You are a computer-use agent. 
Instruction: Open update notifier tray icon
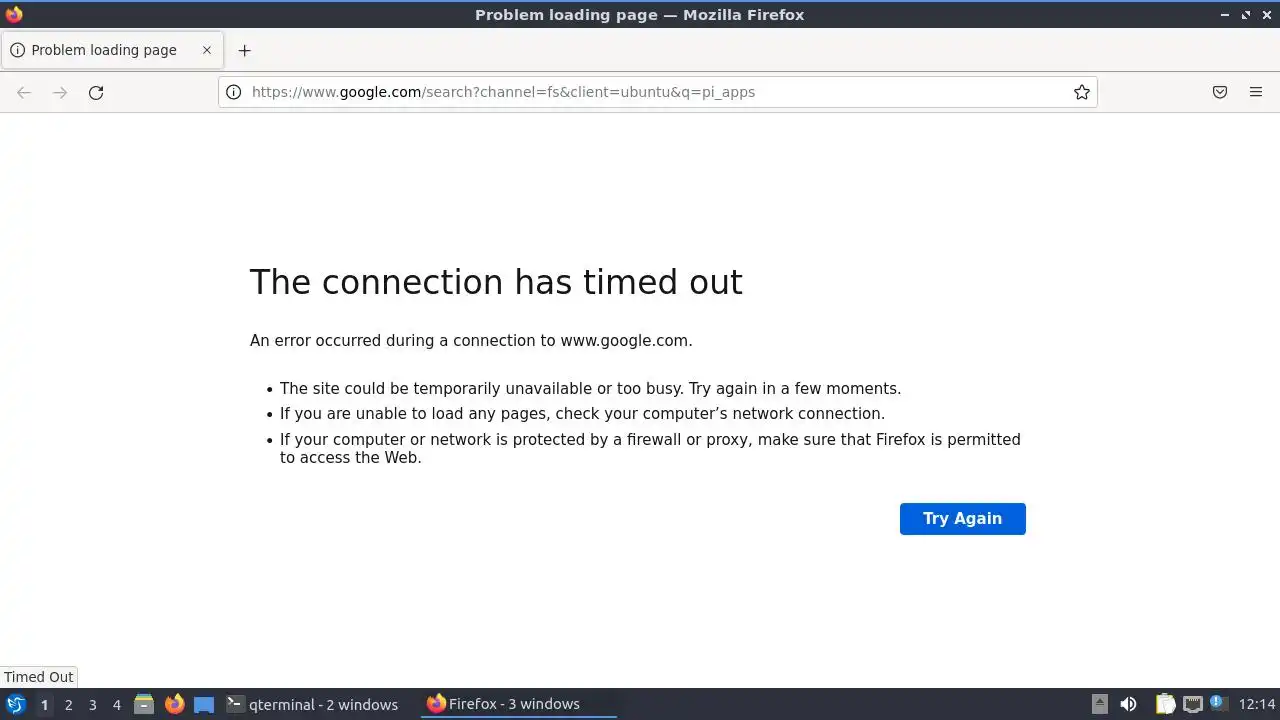pyautogui.click(x=1218, y=703)
